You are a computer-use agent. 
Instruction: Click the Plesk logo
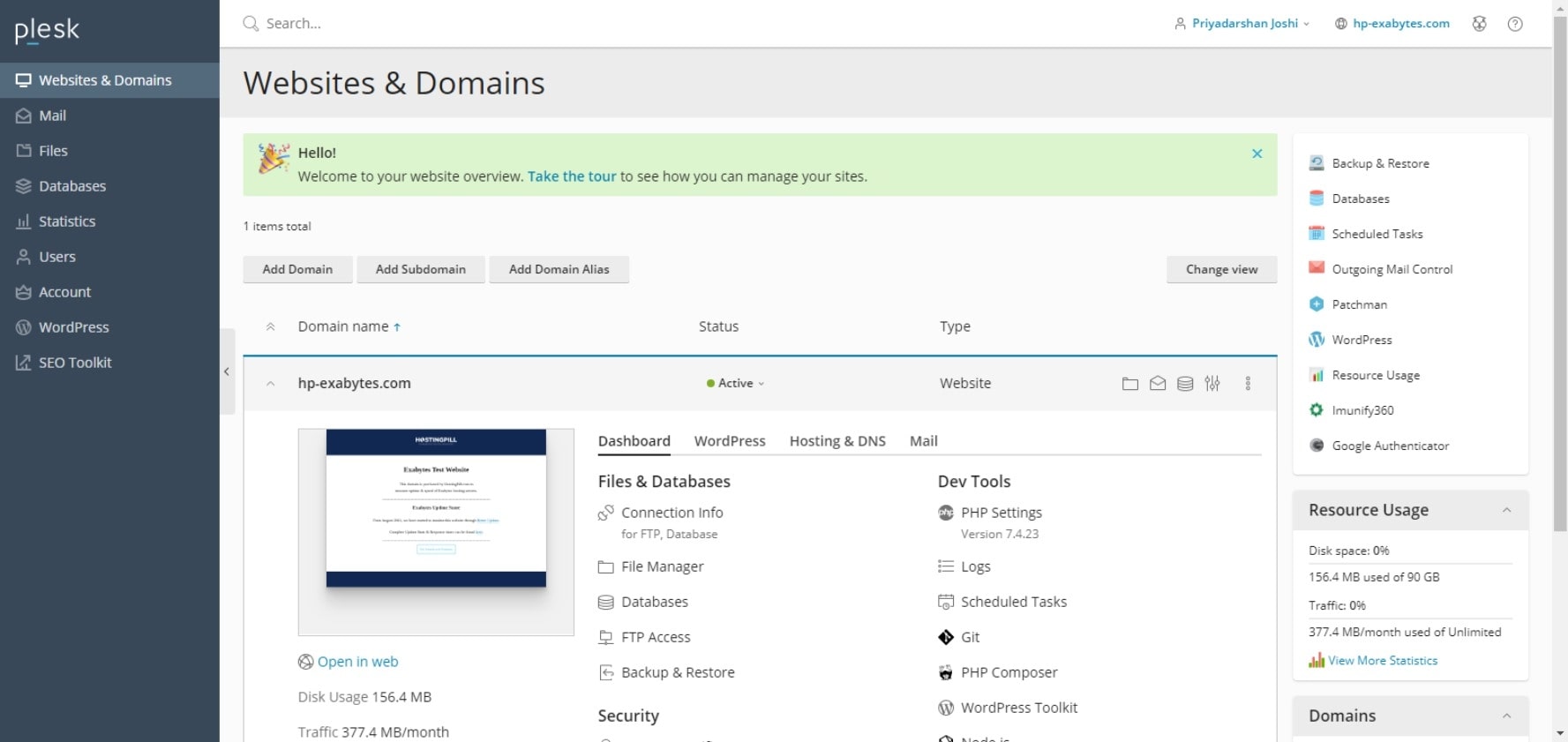[47, 30]
